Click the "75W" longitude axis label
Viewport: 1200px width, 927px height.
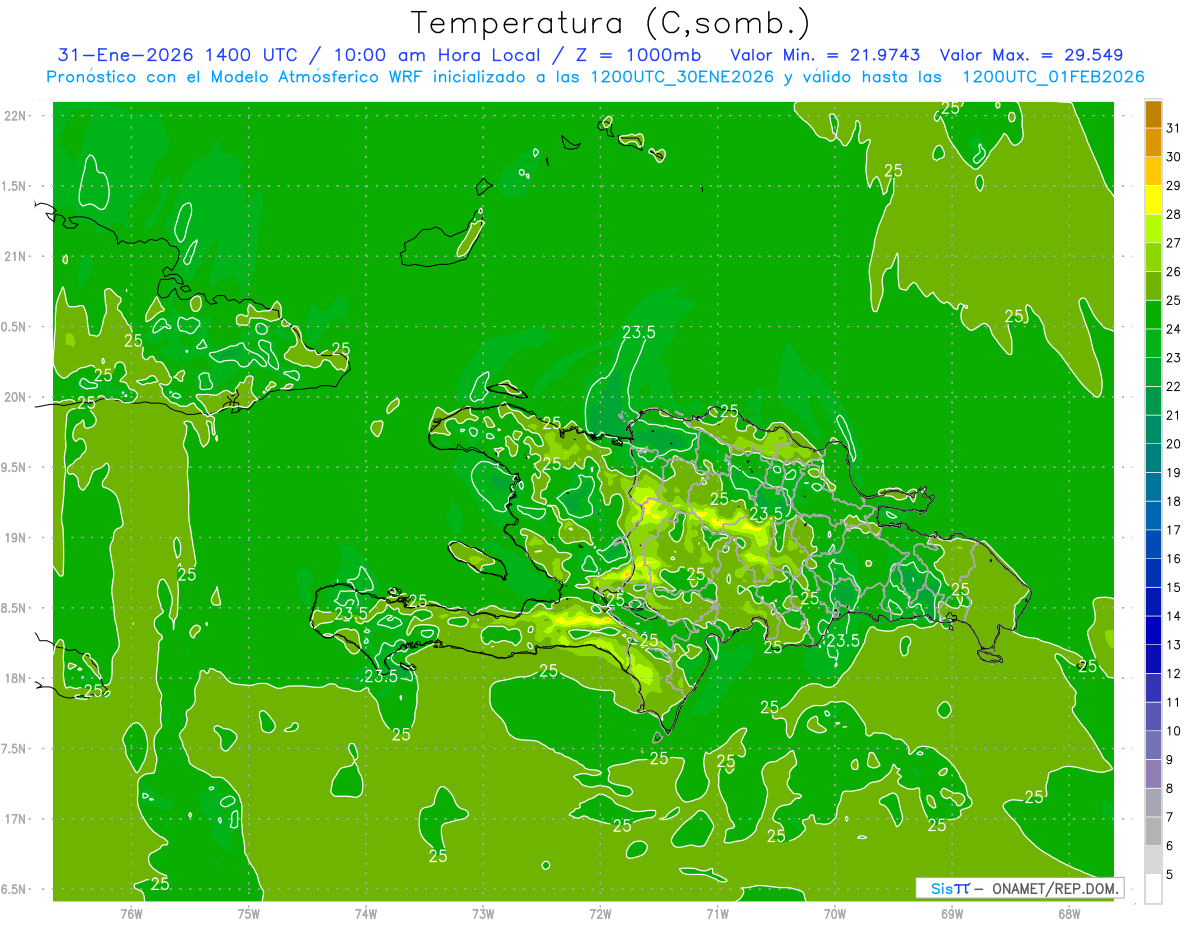[249, 914]
